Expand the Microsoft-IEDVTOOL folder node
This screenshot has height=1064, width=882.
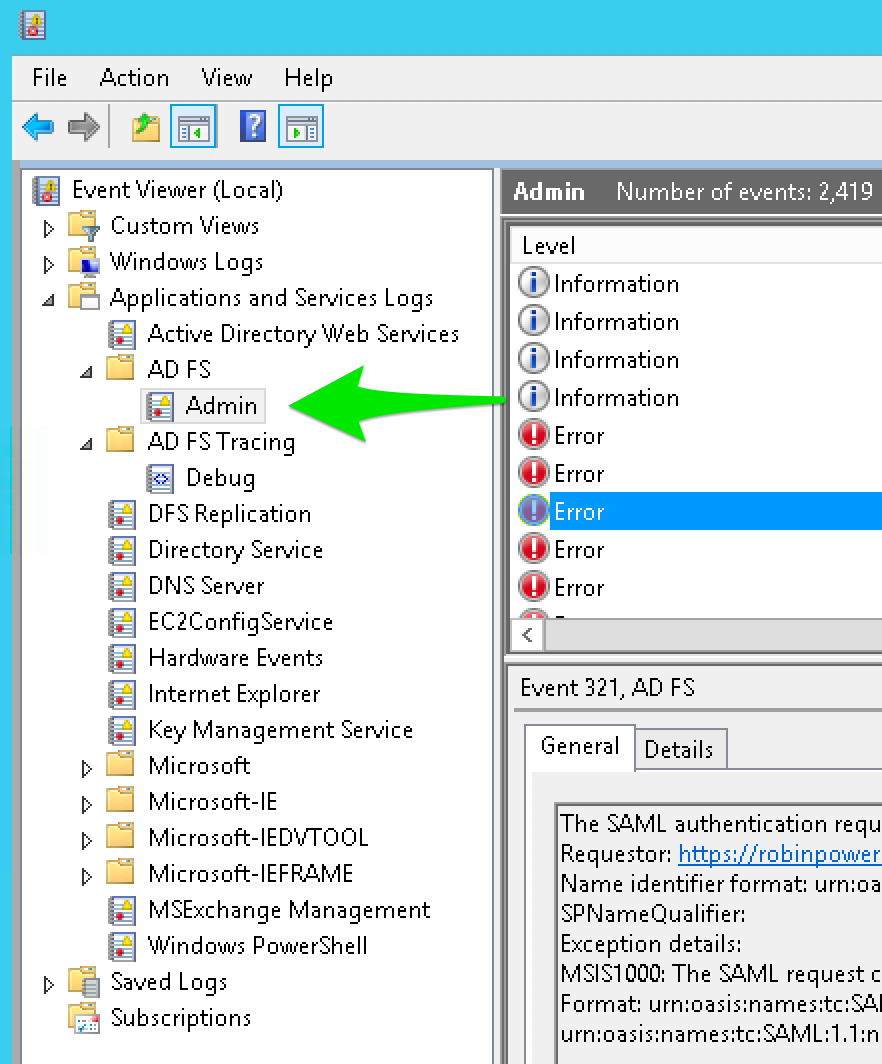click(x=86, y=840)
